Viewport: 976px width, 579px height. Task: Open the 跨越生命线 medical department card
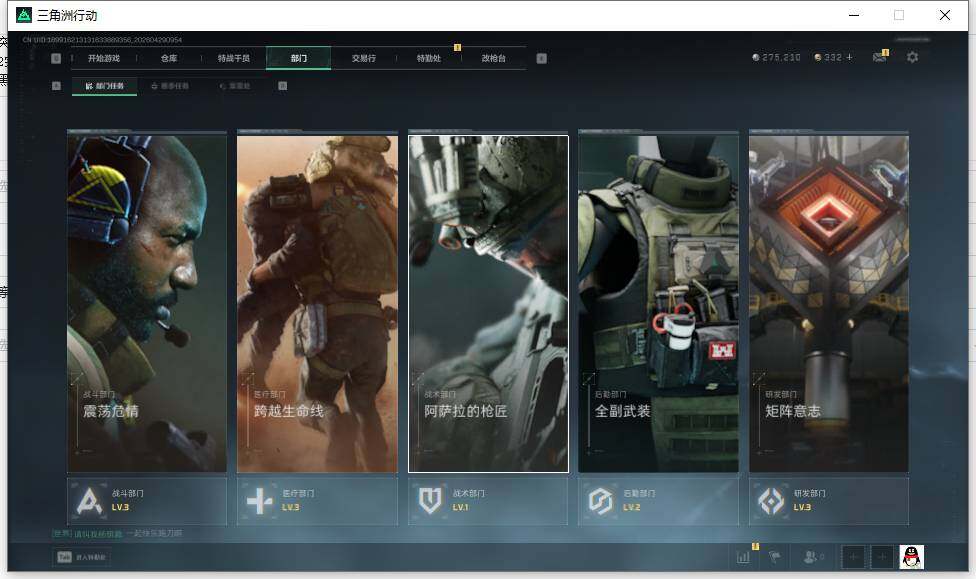pyautogui.click(x=317, y=303)
